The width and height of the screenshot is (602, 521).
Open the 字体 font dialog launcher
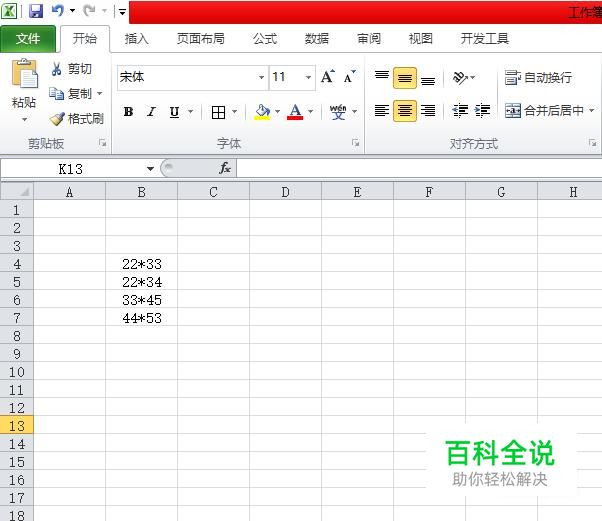click(x=356, y=143)
